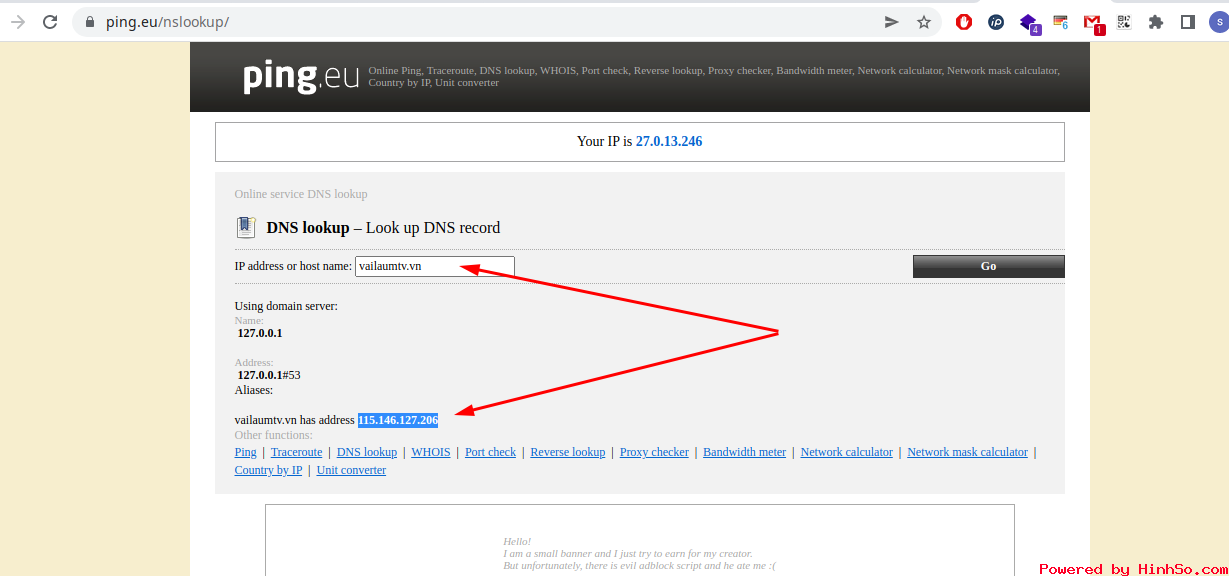Open the Port check link
Screen dimensions: 1229x576
490,452
